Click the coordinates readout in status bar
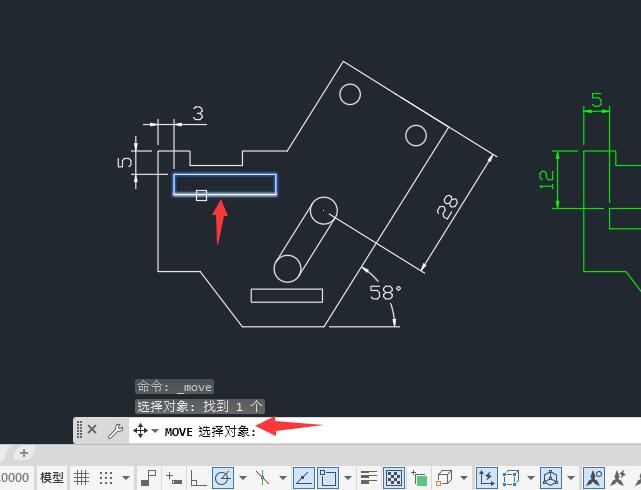 pyautogui.click(x=15, y=477)
